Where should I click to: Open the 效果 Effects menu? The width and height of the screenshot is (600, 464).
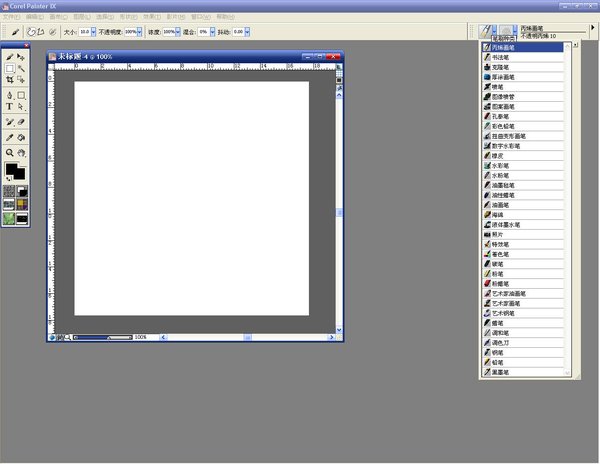[152, 17]
